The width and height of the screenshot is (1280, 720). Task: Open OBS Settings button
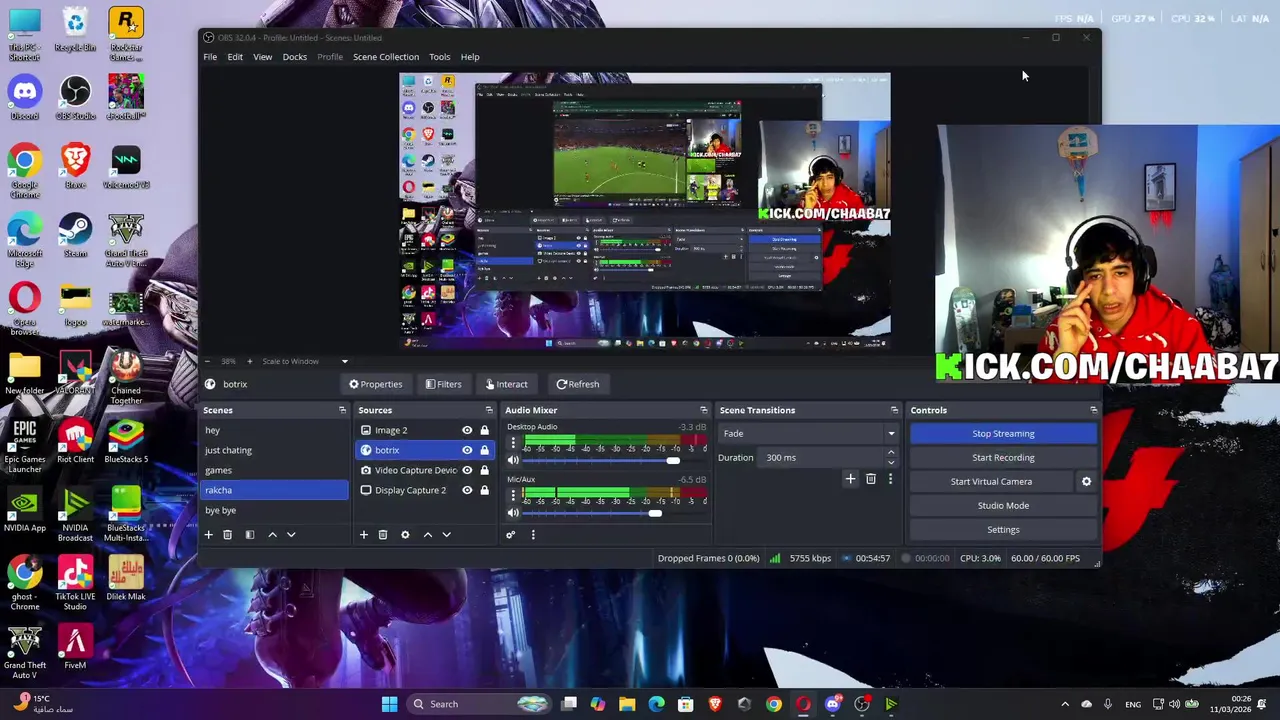[x=1003, y=530]
